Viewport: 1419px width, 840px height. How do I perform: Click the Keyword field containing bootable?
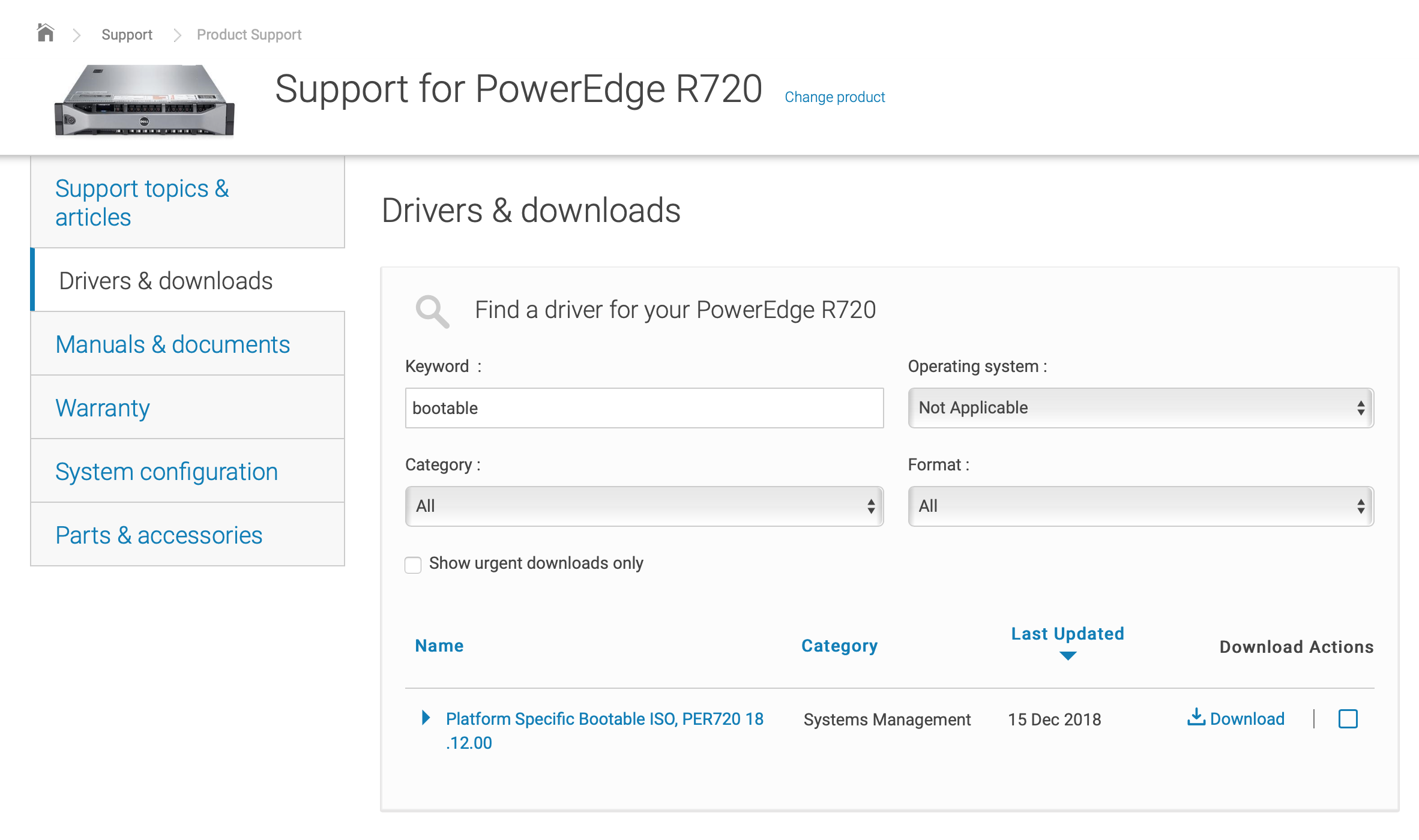point(644,408)
